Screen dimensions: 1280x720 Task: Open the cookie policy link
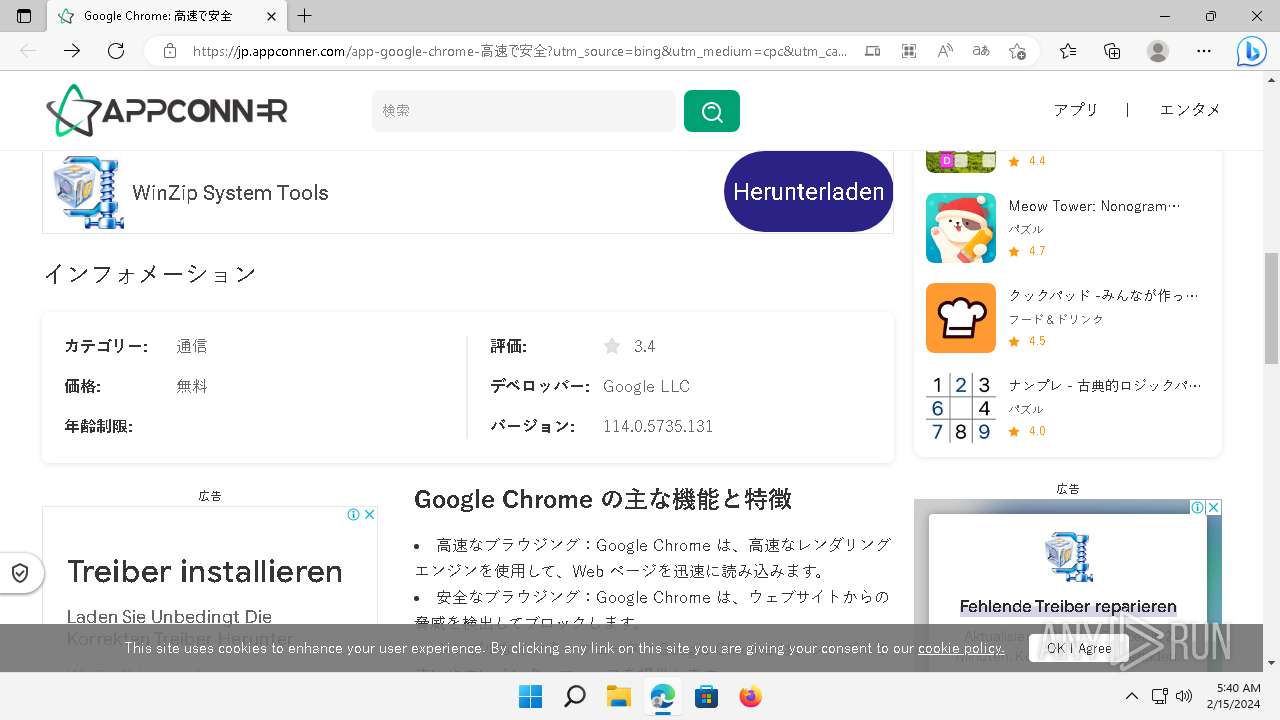961,648
